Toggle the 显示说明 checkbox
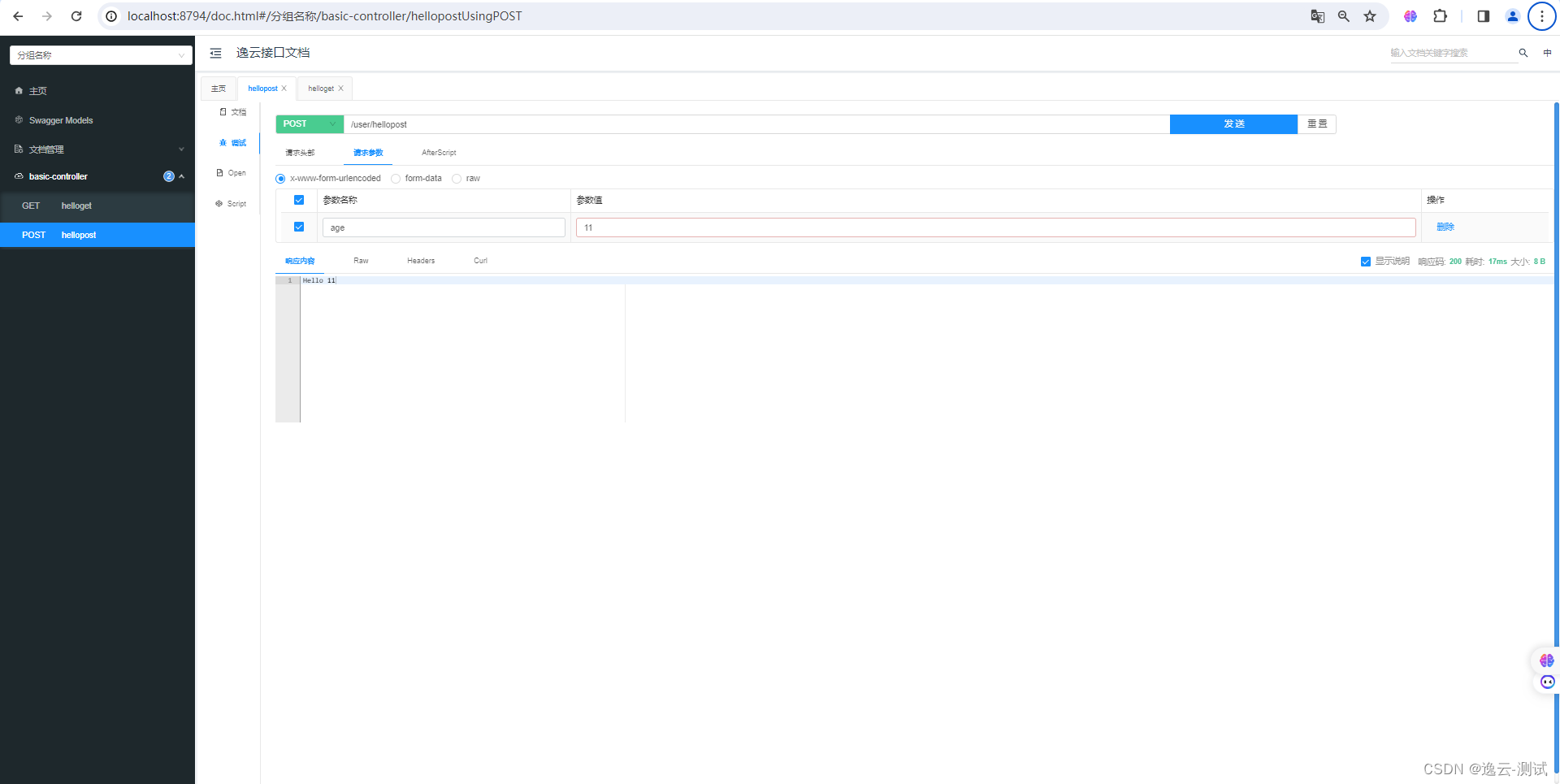Image resolution: width=1560 pixels, height=784 pixels. coord(1366,261)
